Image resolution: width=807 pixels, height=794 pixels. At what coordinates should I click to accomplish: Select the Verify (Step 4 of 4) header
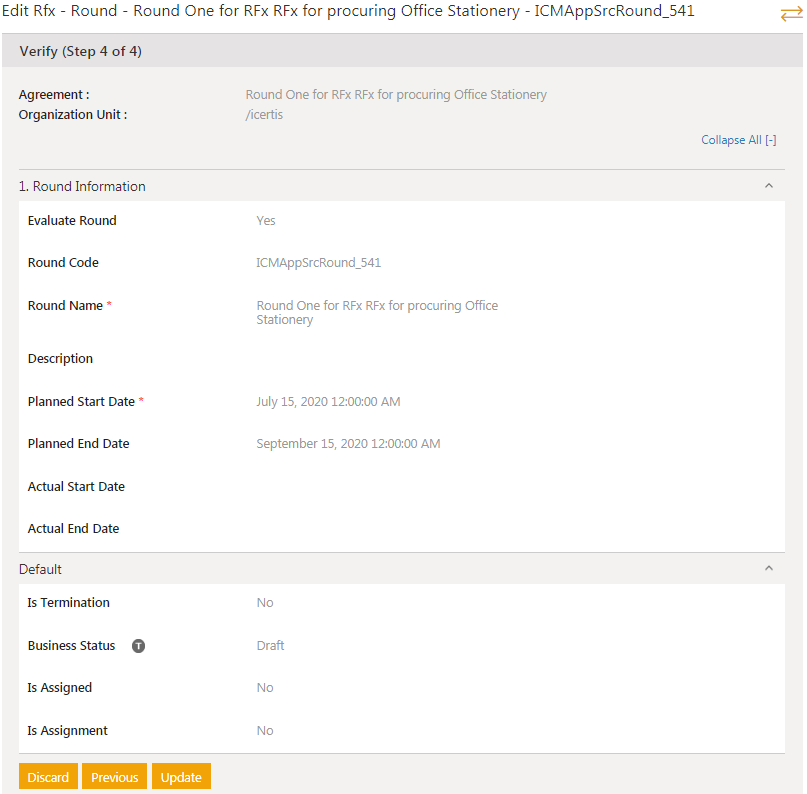click(81, 51)
